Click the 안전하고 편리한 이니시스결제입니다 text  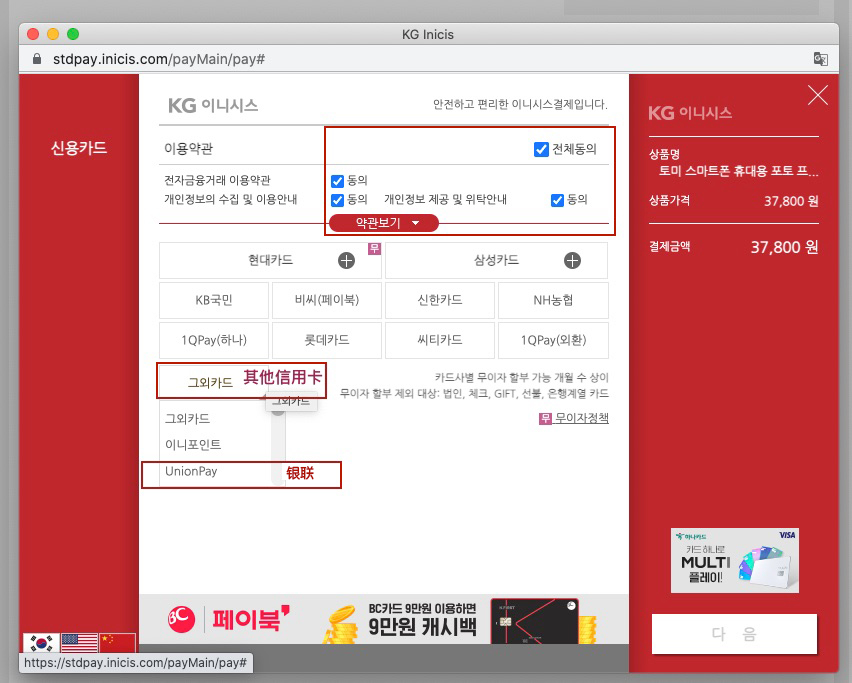coord(520,104)
